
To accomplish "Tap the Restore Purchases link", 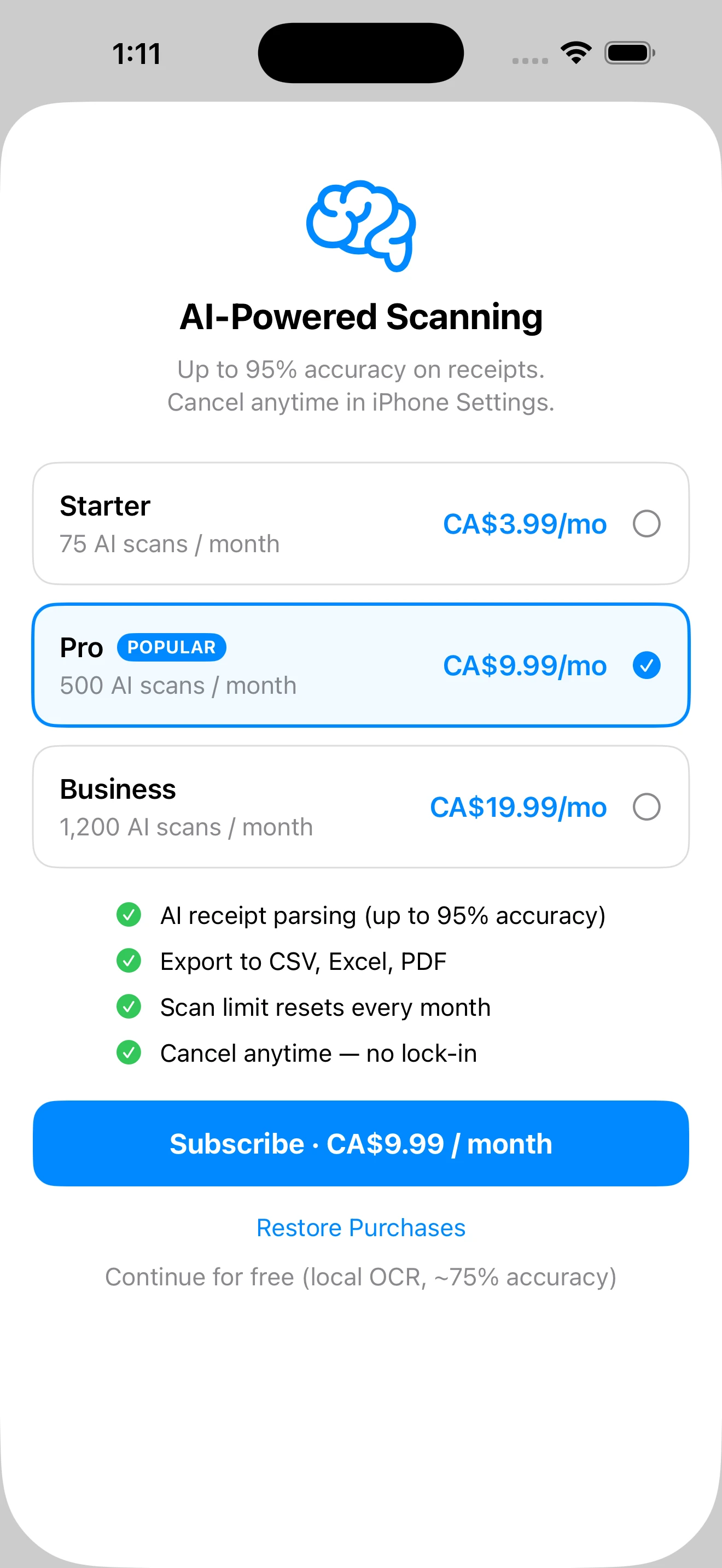I will click(x=361, y=1228).
